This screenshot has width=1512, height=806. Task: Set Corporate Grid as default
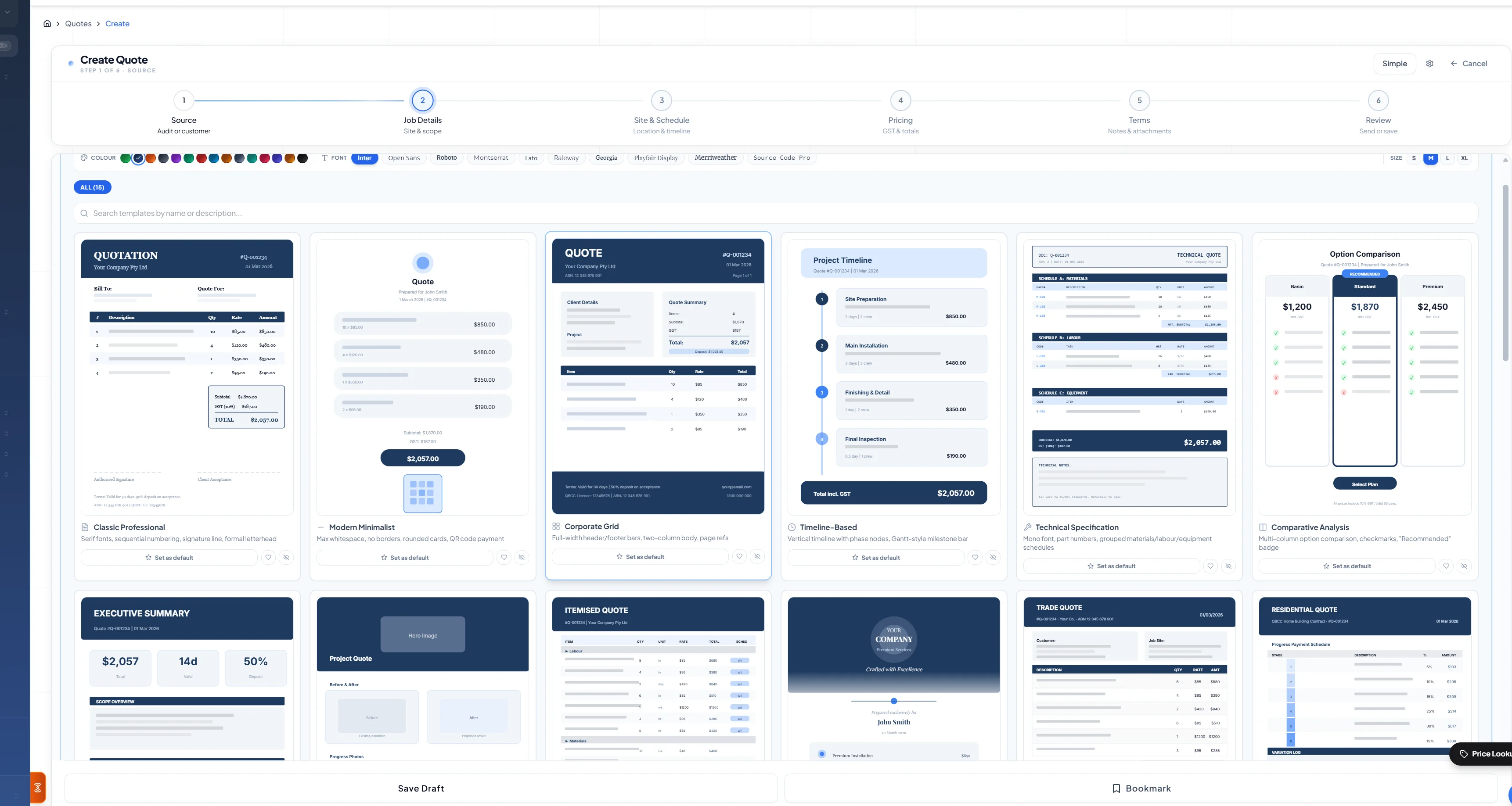pos(640,556)
